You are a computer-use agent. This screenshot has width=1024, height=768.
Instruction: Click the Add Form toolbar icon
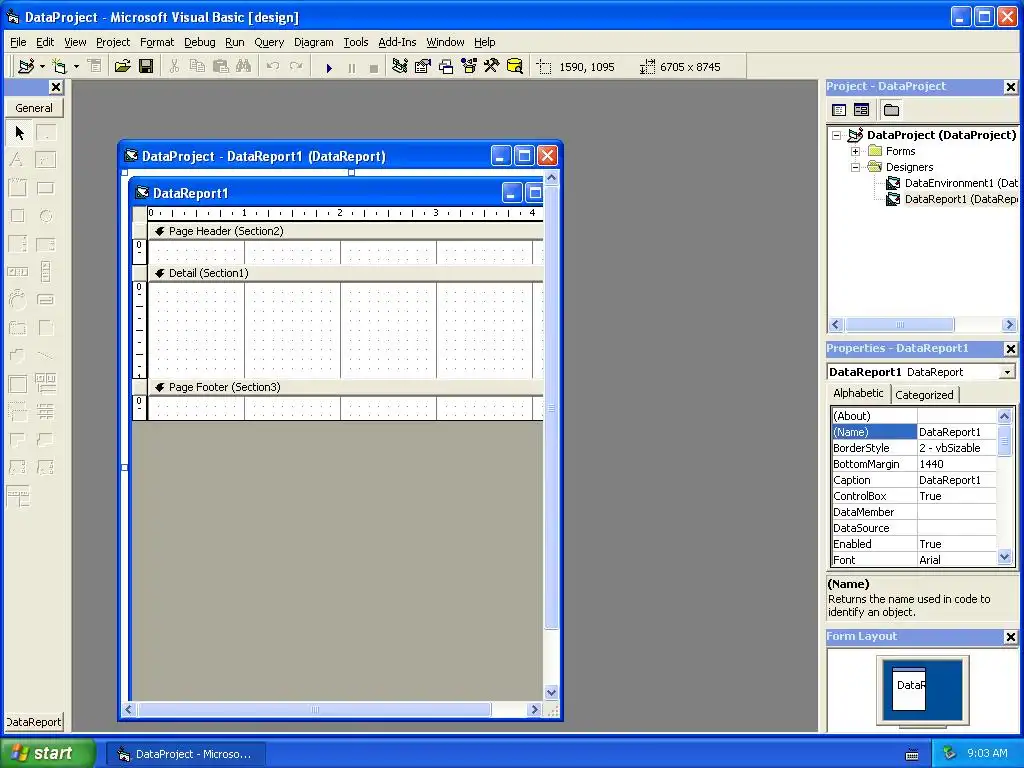(x=59, y=66)
